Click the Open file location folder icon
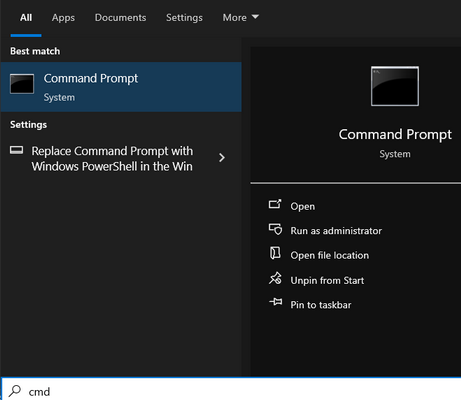The image size is (461, 400). point(275,253)
